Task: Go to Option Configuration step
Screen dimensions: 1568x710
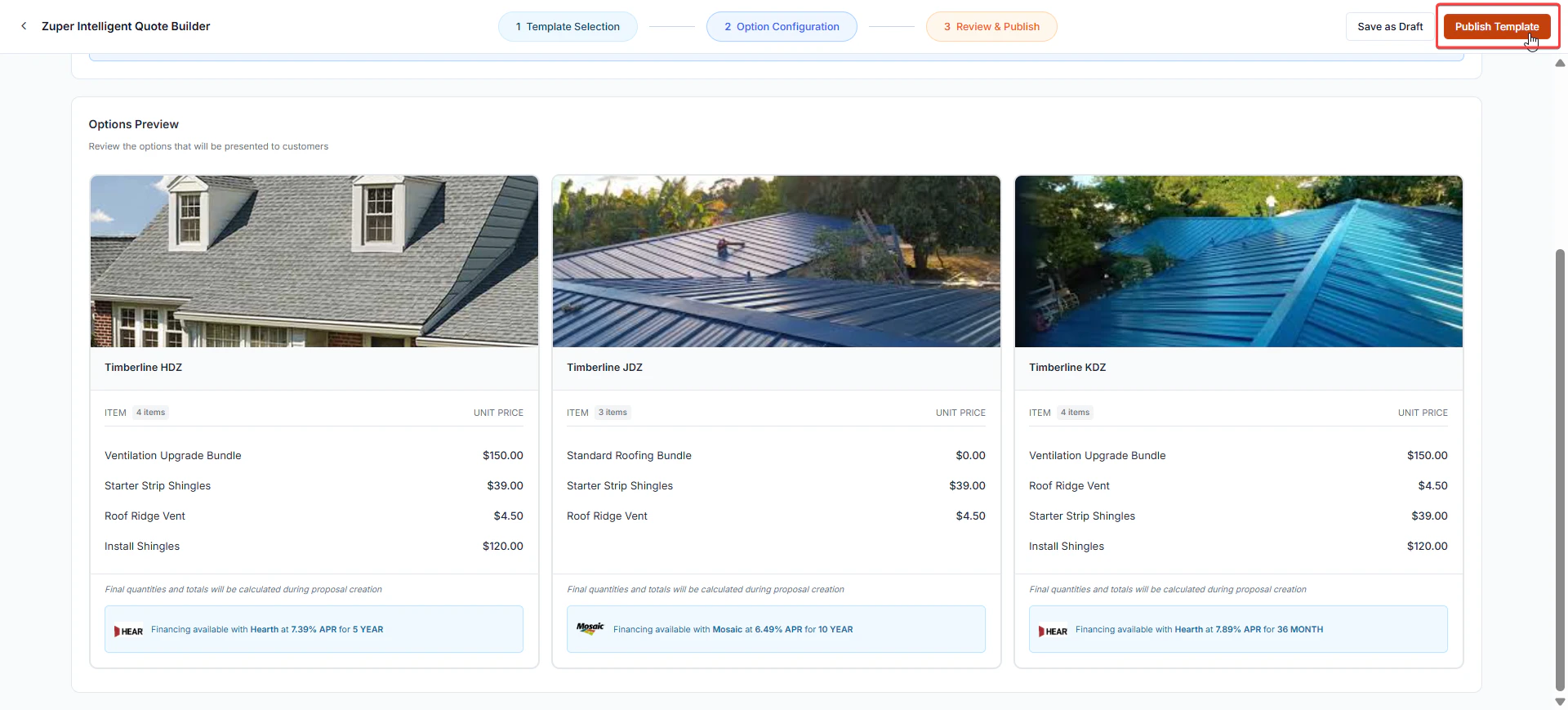Action: (782, 27)
